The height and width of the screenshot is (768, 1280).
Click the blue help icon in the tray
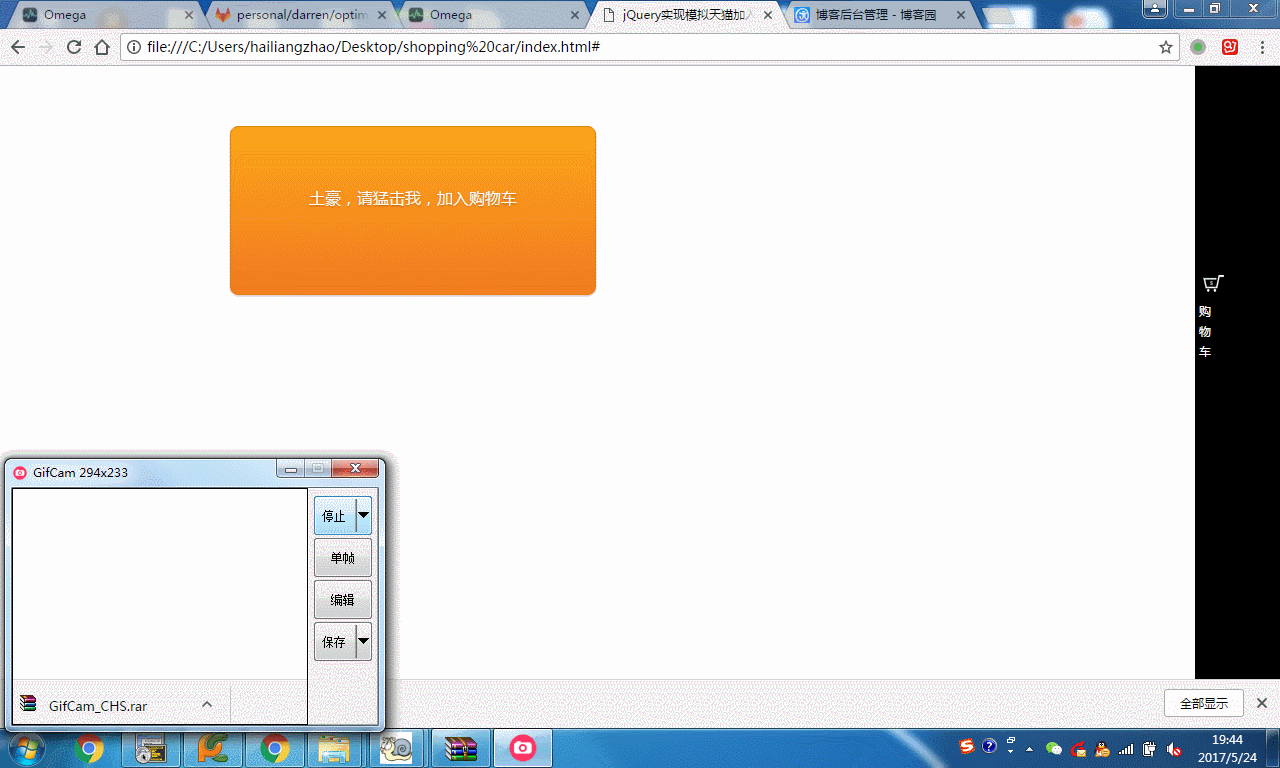(x=989, y=746)
